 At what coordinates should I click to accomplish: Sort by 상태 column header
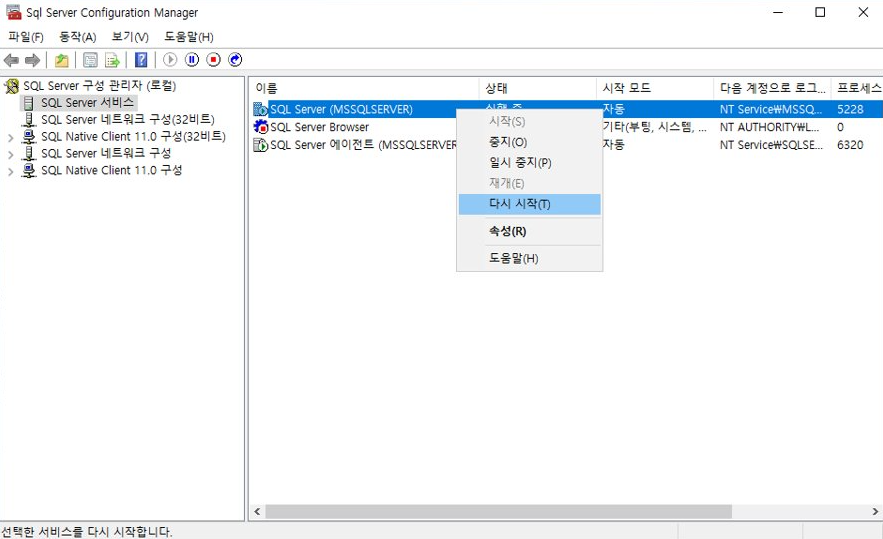pos(537,88)
